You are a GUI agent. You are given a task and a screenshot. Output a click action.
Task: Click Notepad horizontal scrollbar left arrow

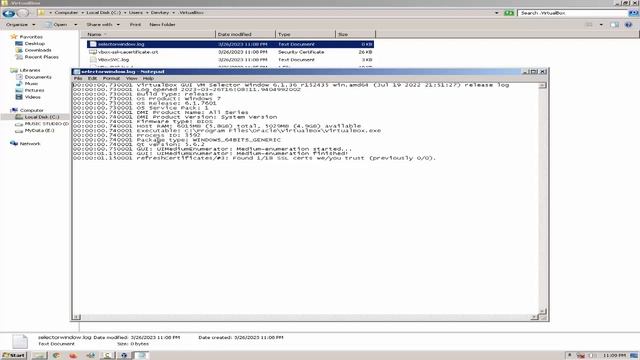click(76, 317)
